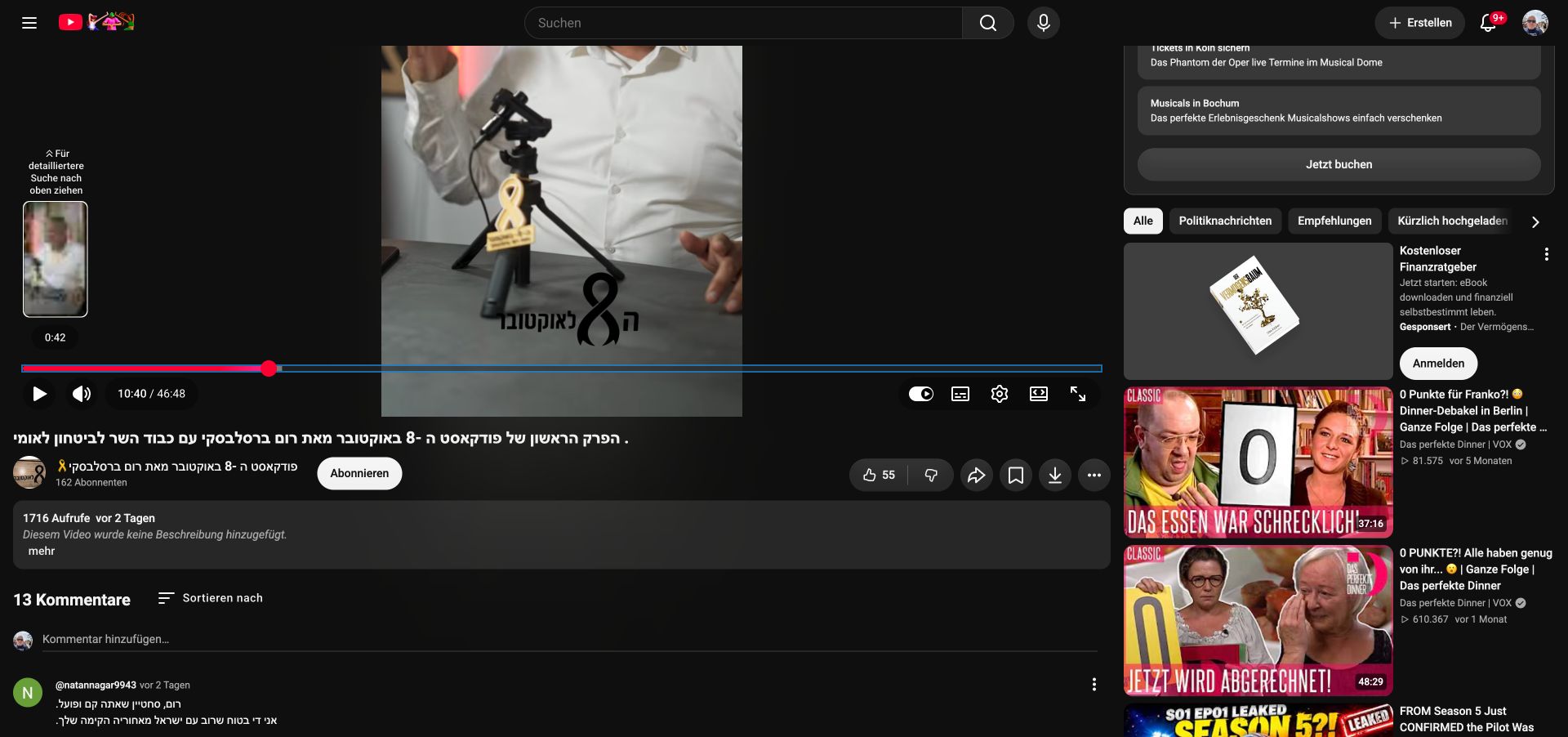Viewport: 1568px width, 737px height.
Task: Expand description with mehr
Action: [42, 551]
